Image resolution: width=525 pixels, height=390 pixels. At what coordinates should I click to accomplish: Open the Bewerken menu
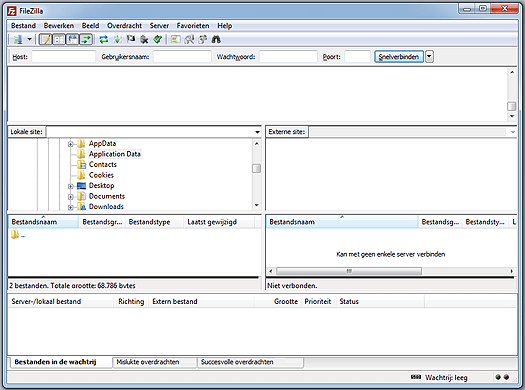(x=59, y=26)
